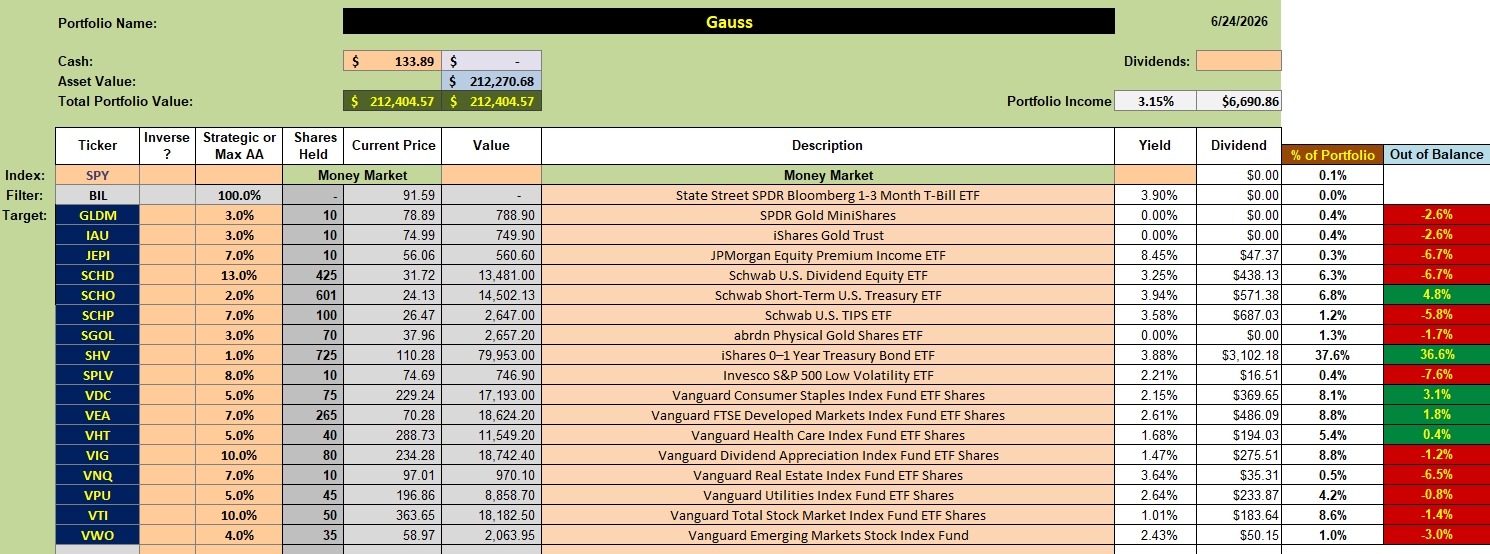Select the Shares Held column header
Image resolution: width=1490 pixels, height=554 pixels.
click(313, 146)
